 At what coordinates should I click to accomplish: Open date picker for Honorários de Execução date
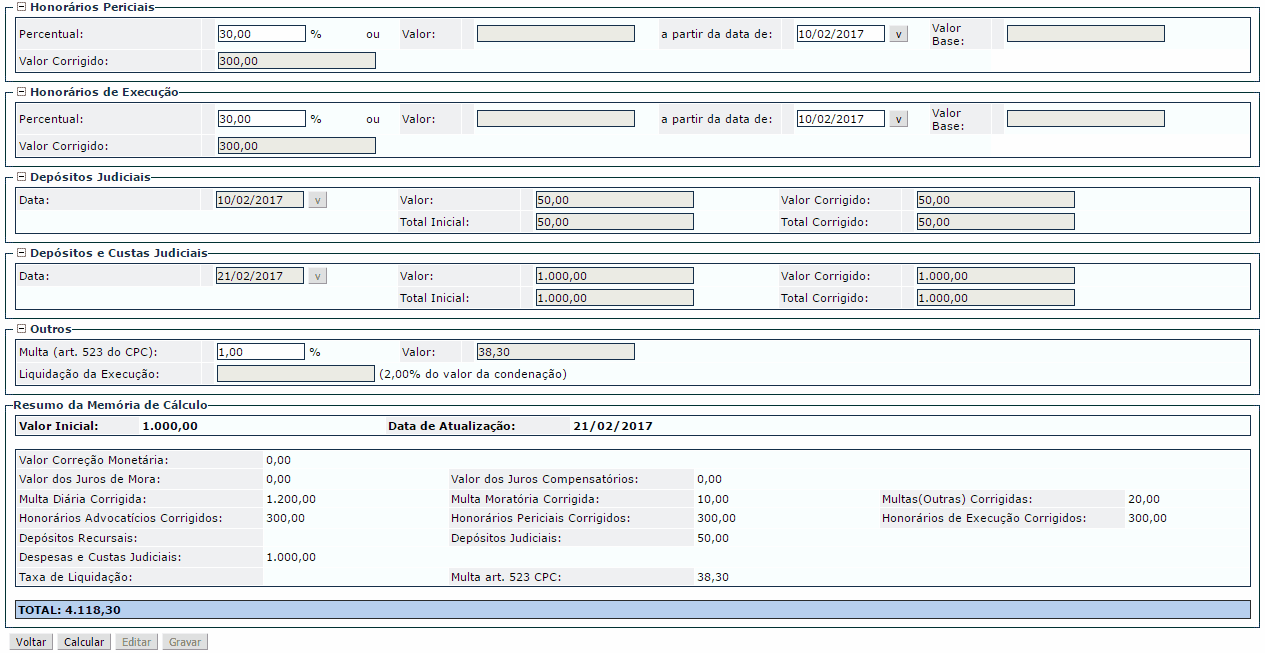tap(899, 119)
